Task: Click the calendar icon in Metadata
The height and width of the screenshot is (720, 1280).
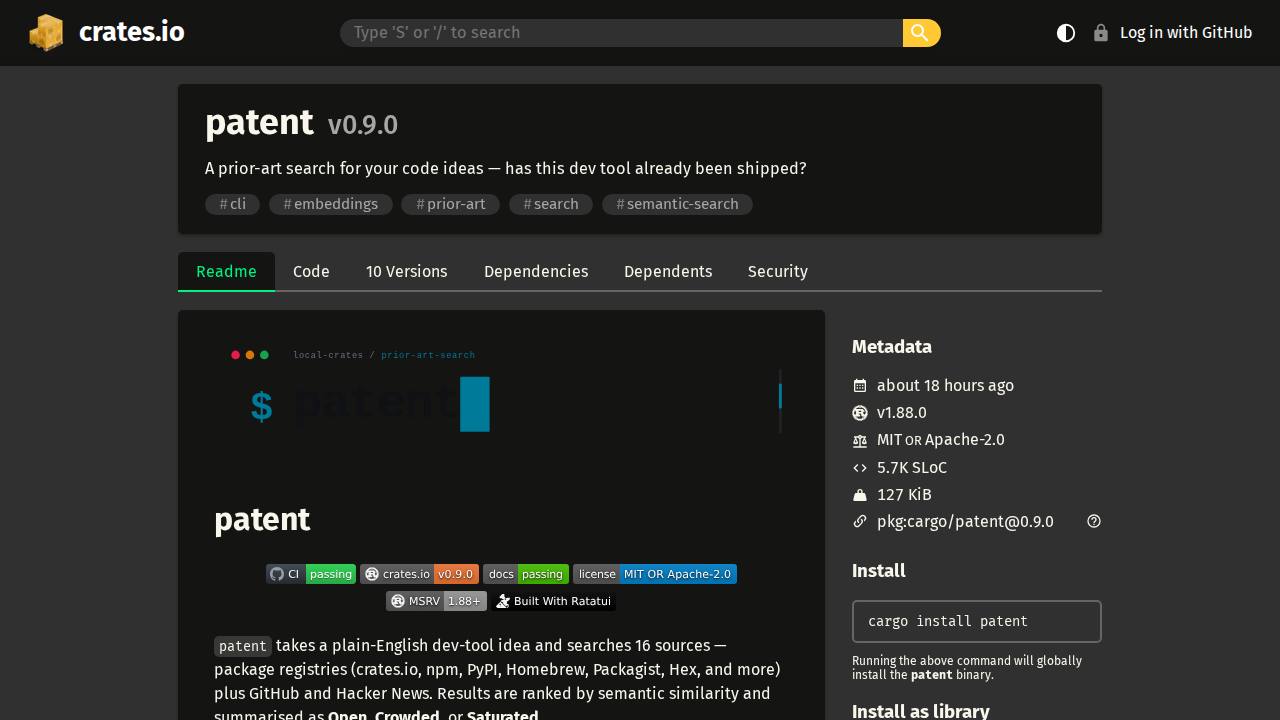Action: coord(860,386)
